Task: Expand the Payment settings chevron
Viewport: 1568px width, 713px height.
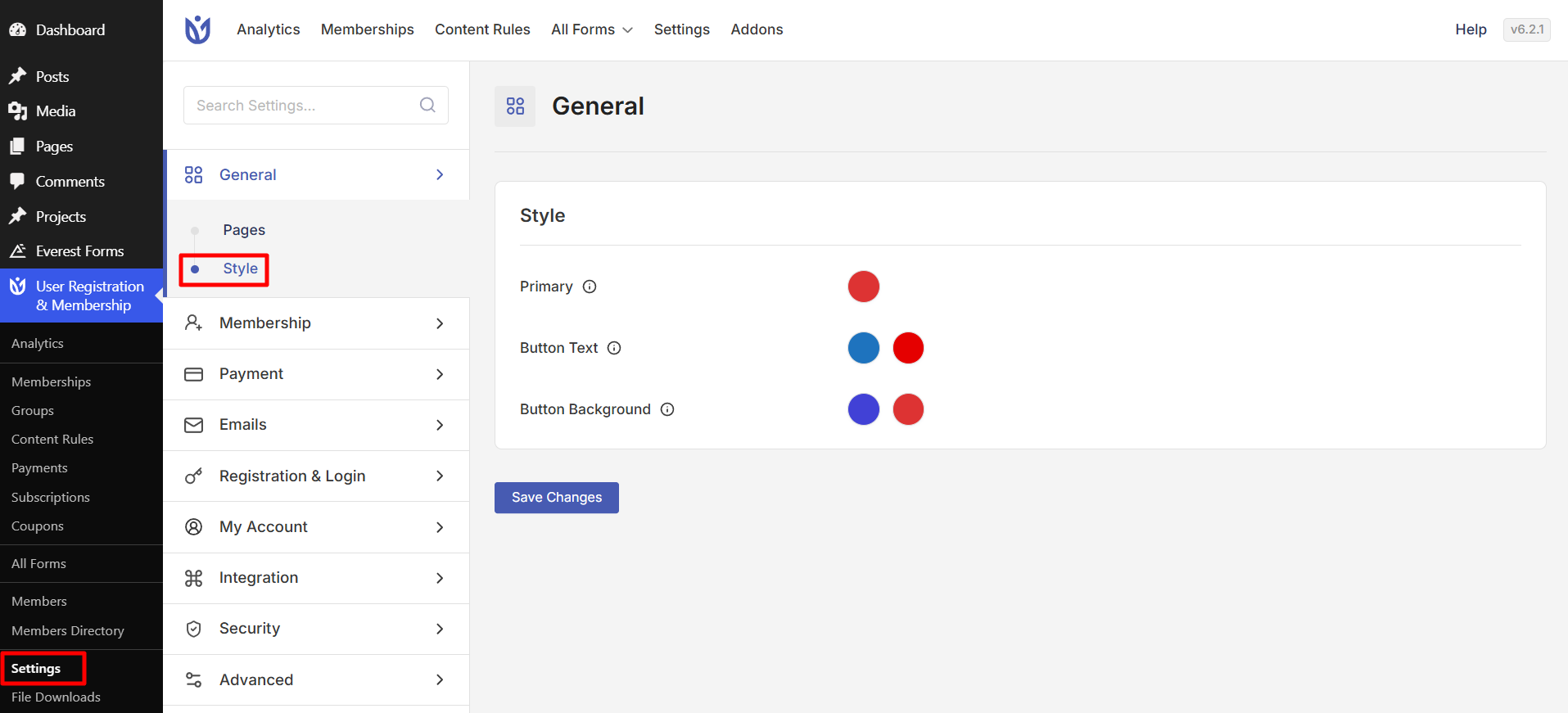Action: click(x=440, y=374)
